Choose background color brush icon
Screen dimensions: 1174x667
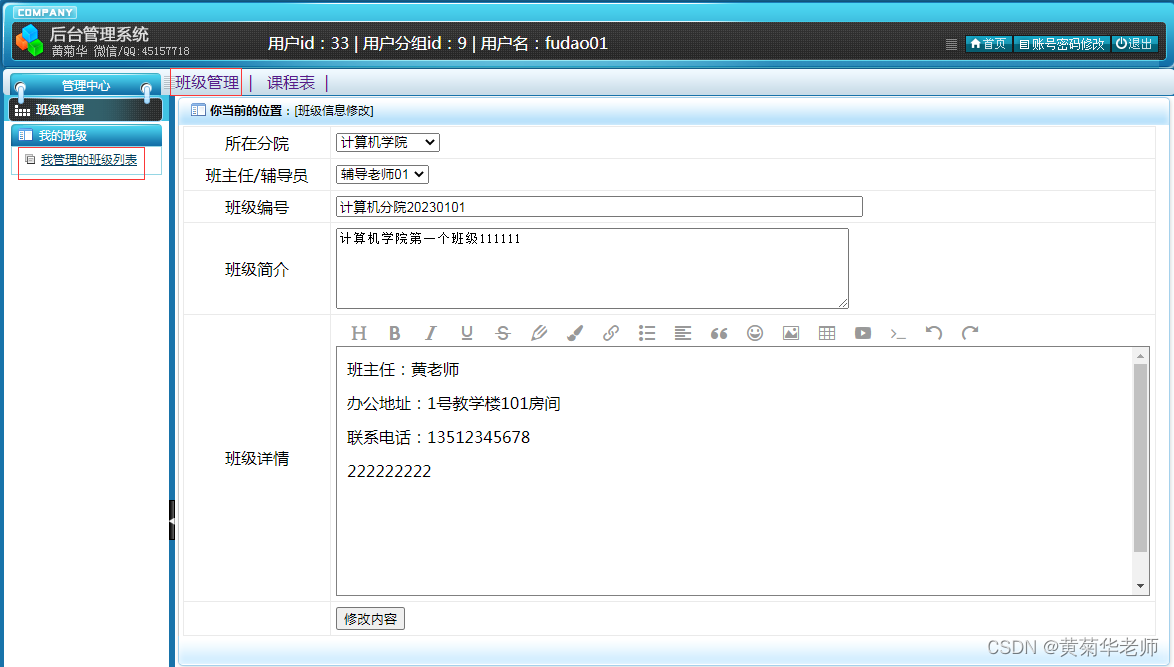[x=574, y=333]
